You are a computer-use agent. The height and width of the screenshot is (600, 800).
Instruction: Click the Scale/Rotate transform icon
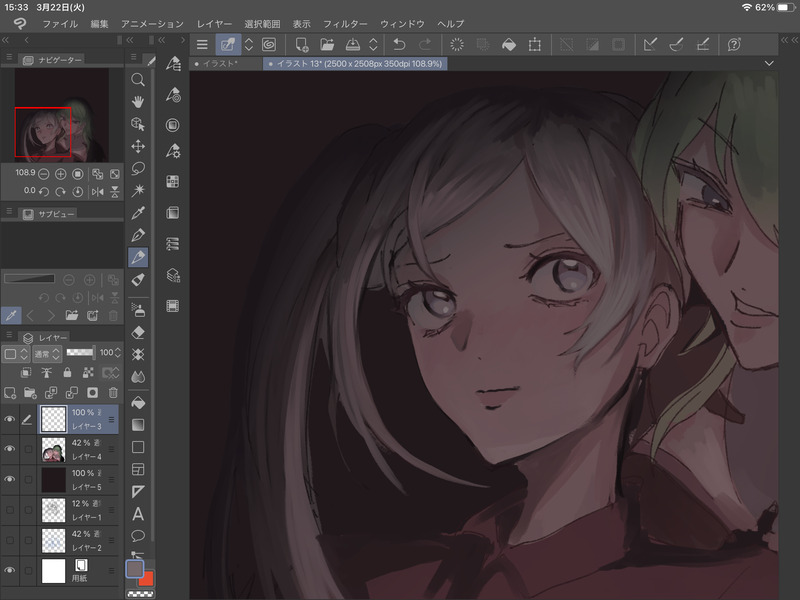[535, 45]
